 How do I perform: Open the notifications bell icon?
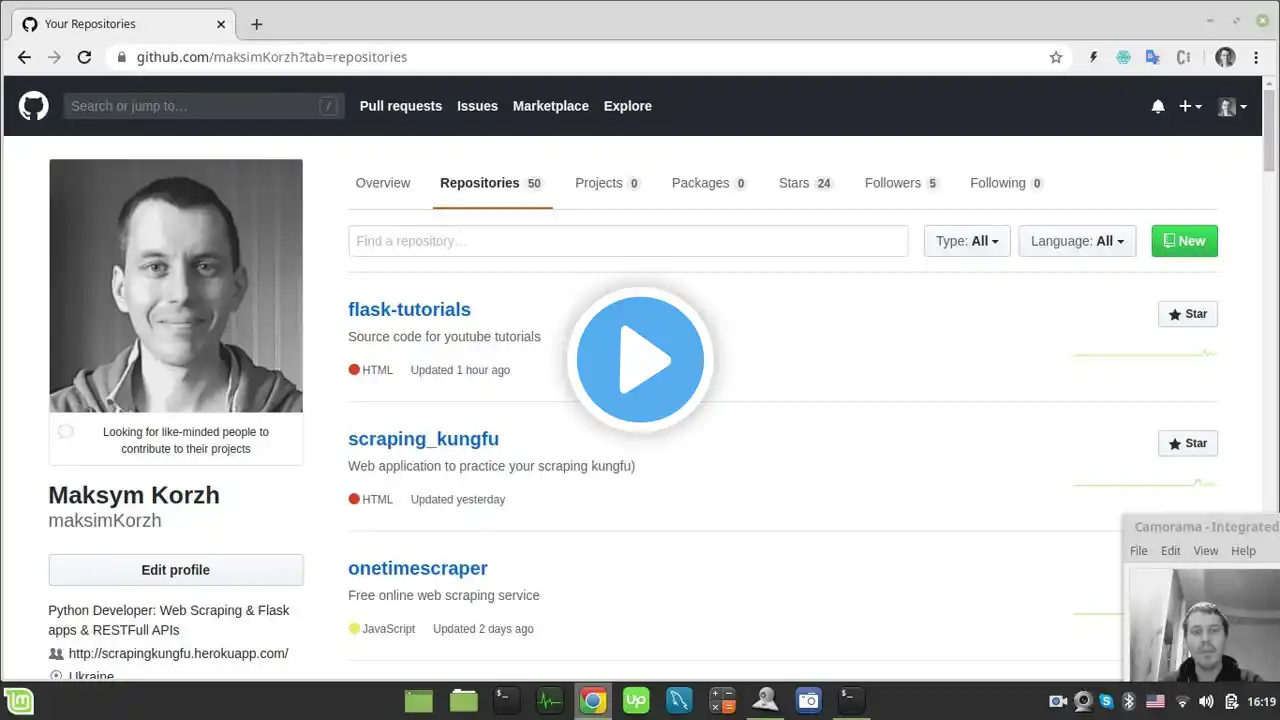point(1158,106)
